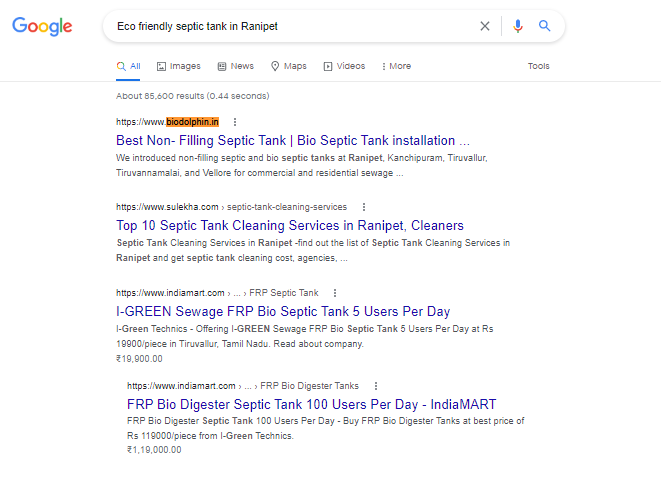
Task: Click the Google logo
Action: pyautogui.click(x=42, y=26)
